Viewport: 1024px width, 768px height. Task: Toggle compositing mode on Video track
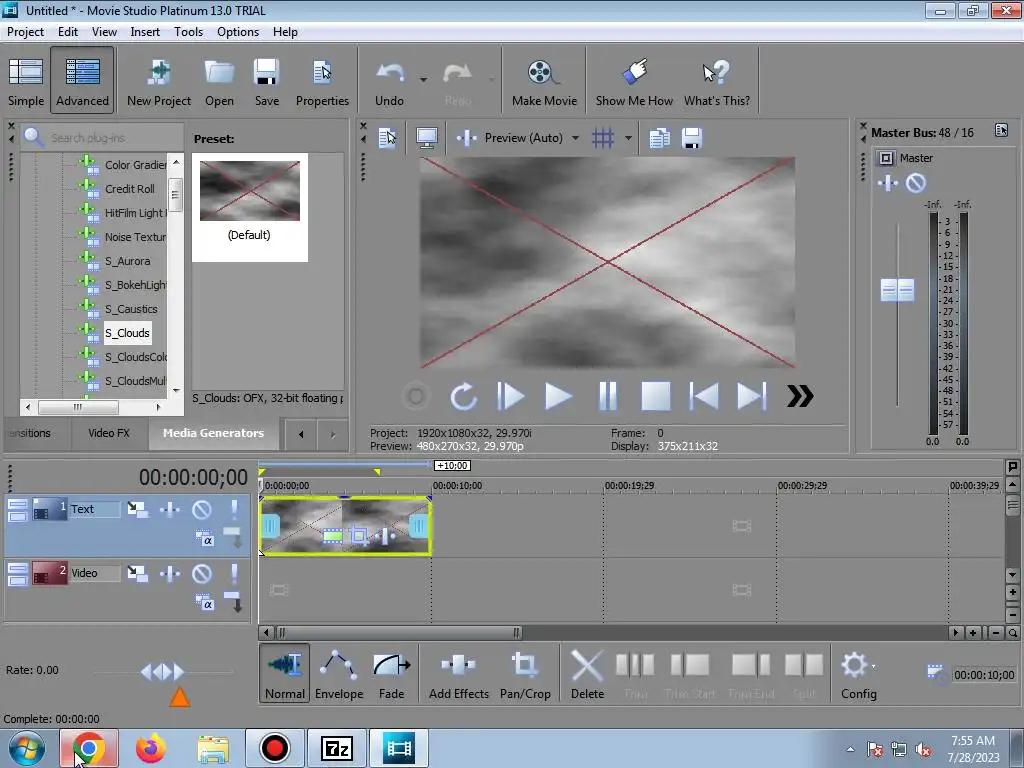click(204, 603)
